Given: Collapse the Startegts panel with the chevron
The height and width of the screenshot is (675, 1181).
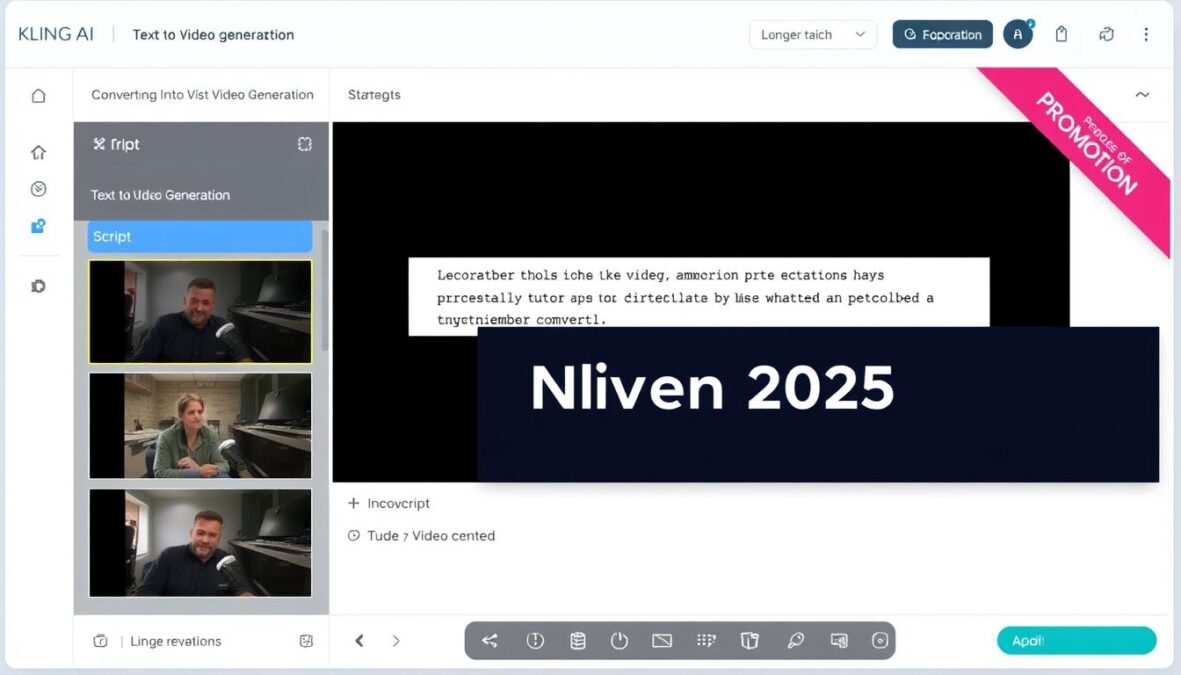Looking at the screenshot, I should click(x=1142, y=94).
